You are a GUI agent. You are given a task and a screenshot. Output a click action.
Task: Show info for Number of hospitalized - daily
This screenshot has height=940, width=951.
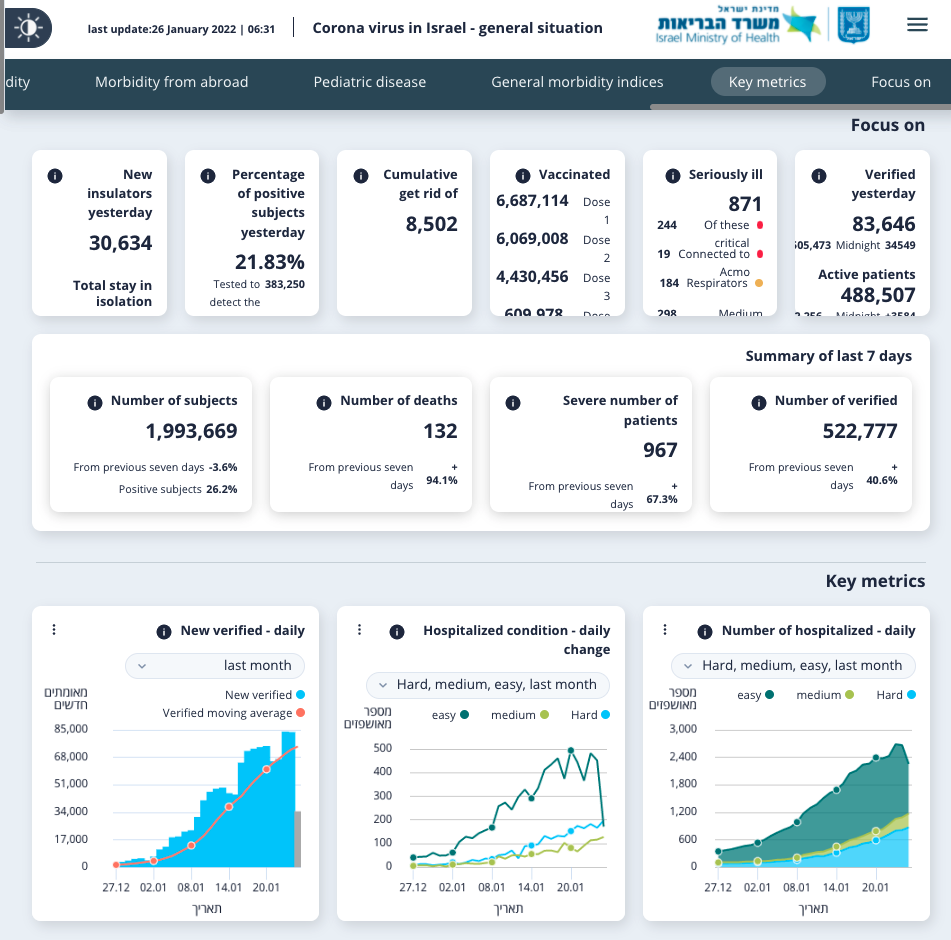(705, 632)
